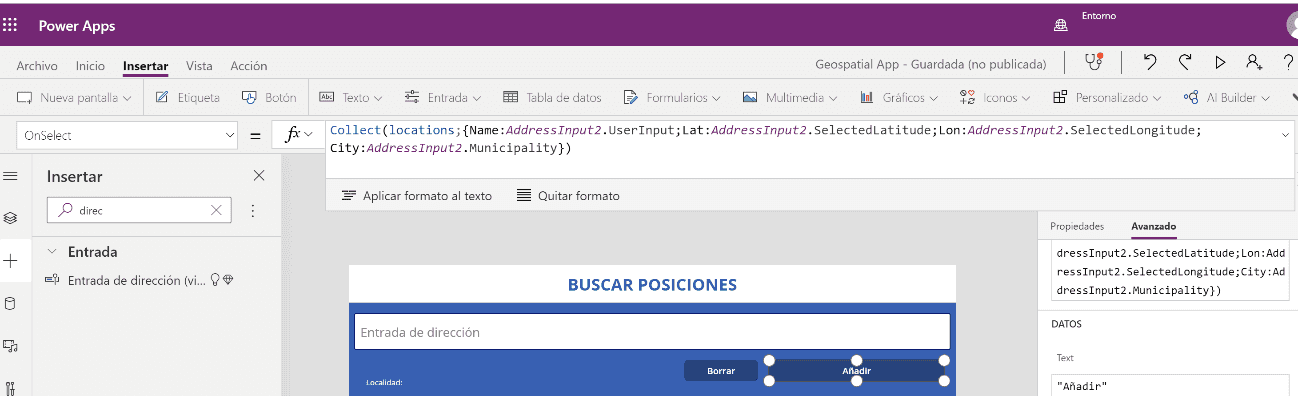Insert a Botón control
Image resolution: width=1298 pixels, height=396 pixels.
coord(269,98)
